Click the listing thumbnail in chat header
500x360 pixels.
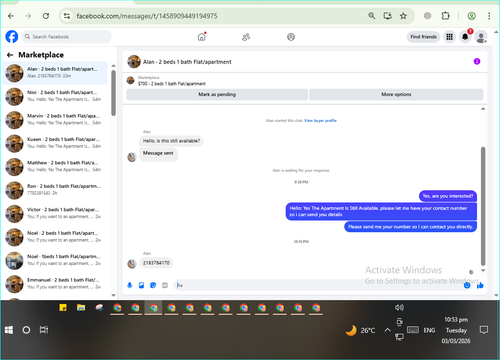pyautogui.click(x=131, y=80)
